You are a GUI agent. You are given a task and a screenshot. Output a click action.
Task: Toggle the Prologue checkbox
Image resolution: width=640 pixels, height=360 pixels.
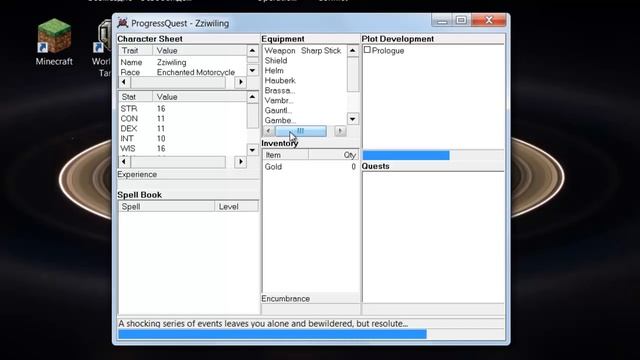[x=367, y=50]
